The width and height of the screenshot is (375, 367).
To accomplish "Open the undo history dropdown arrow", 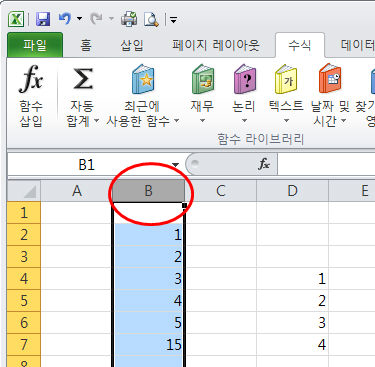I will 80,19.
